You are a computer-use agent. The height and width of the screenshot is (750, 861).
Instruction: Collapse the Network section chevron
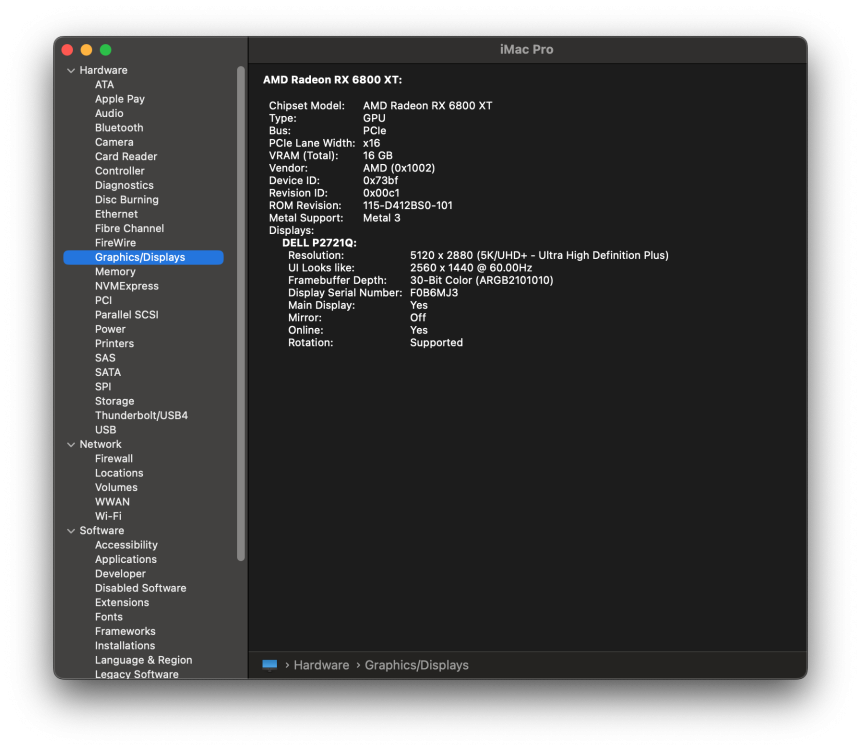[71, 444]
